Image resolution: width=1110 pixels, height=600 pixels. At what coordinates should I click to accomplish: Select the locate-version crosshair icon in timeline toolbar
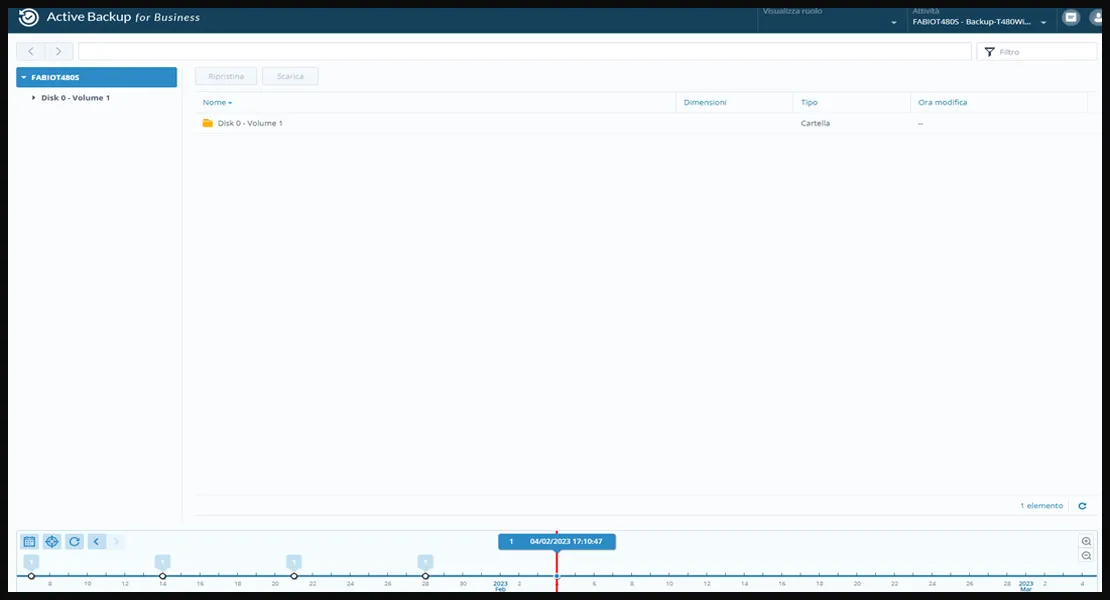(x=52, y=541)
